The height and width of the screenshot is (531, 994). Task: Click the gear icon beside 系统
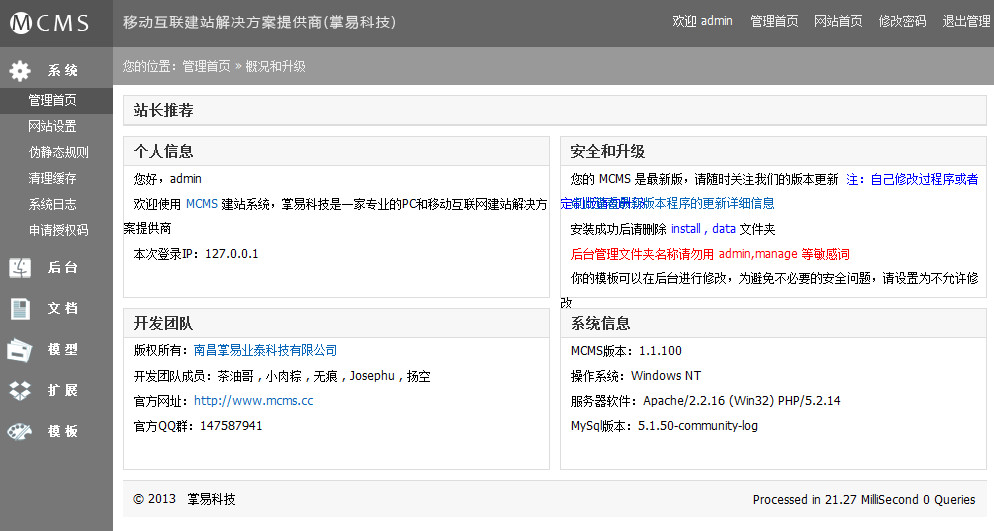click(20, 70)
